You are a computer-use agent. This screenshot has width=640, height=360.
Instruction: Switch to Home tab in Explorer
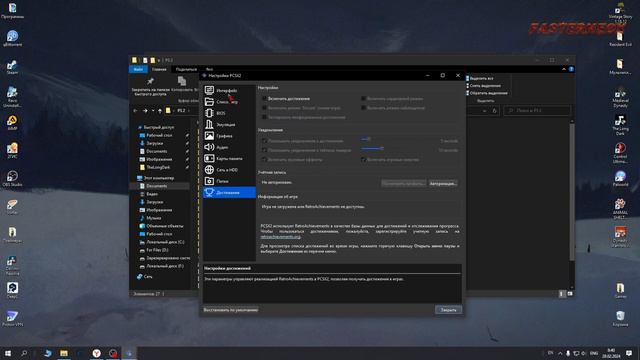coord(159,69)
